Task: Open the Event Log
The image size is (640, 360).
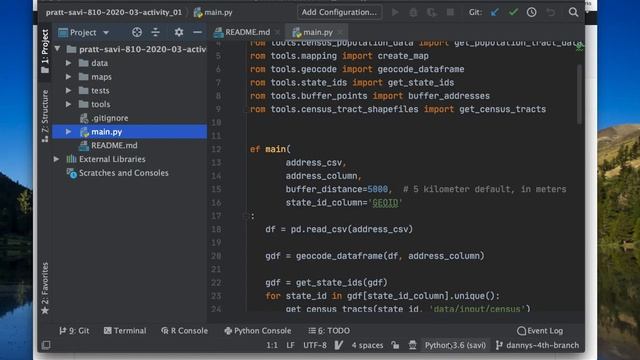Action: coord(540,331)
